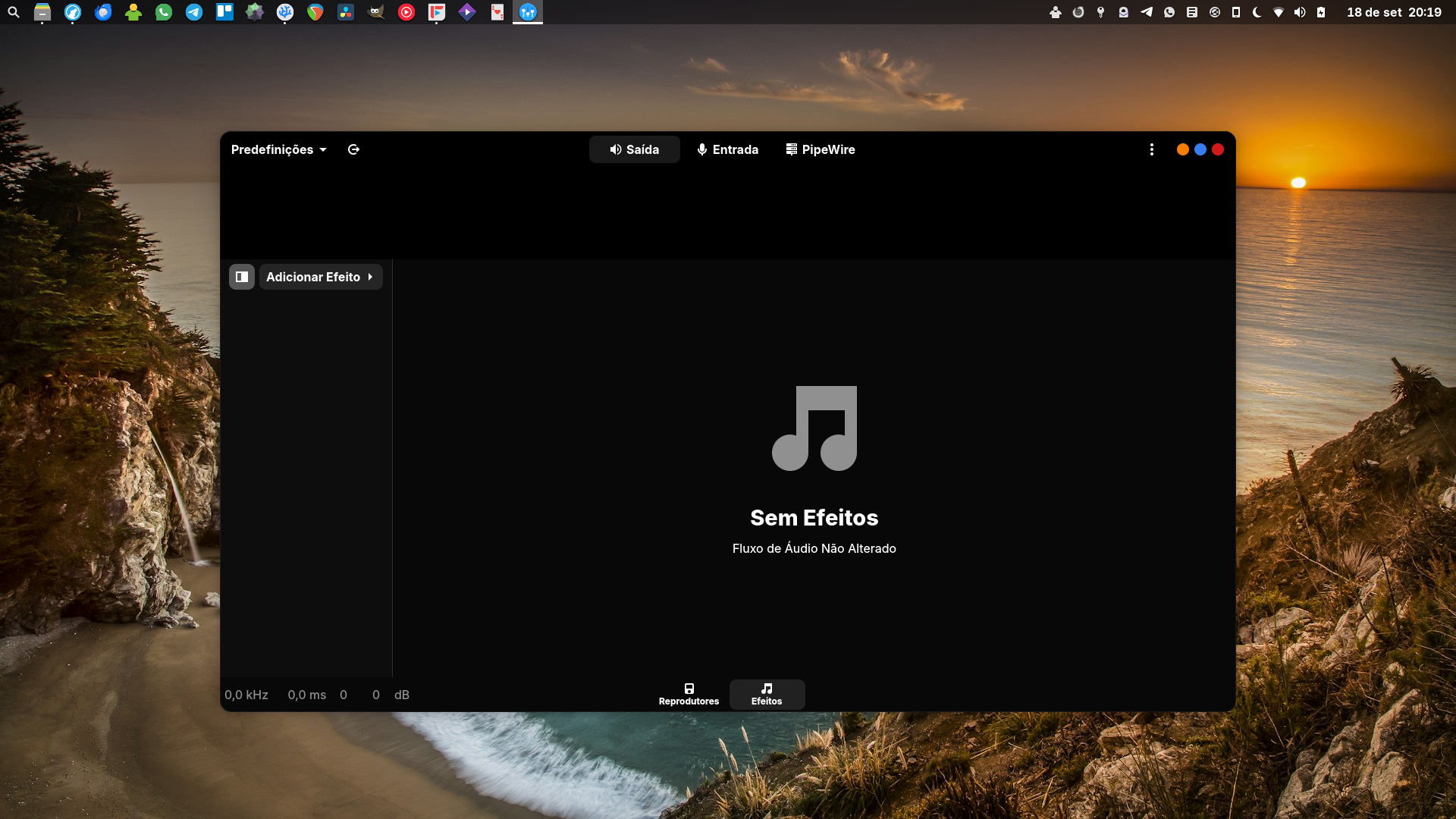This screenshot has width=1456, height=819.
Task: Click the blue maximize window dot
Action: tap(1200, 149)
